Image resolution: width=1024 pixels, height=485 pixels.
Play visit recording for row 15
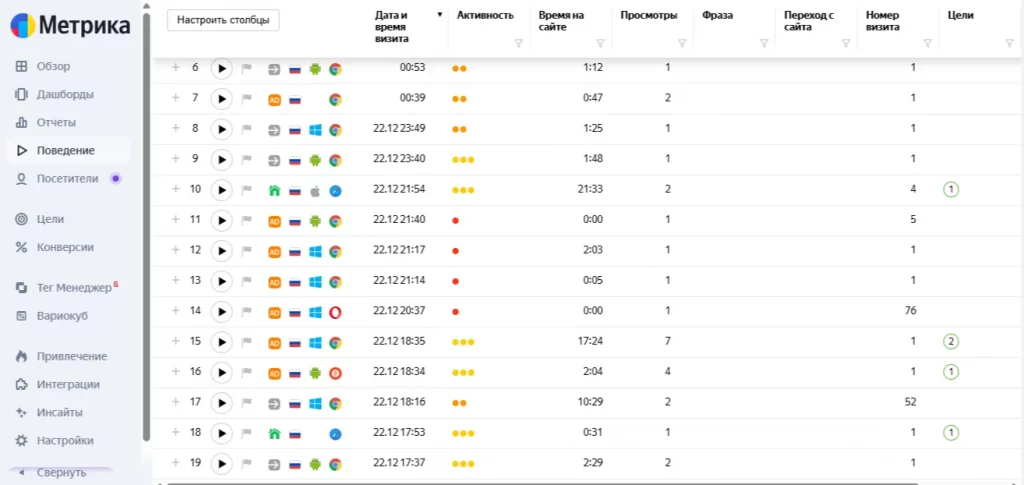[x=222, y=341]
